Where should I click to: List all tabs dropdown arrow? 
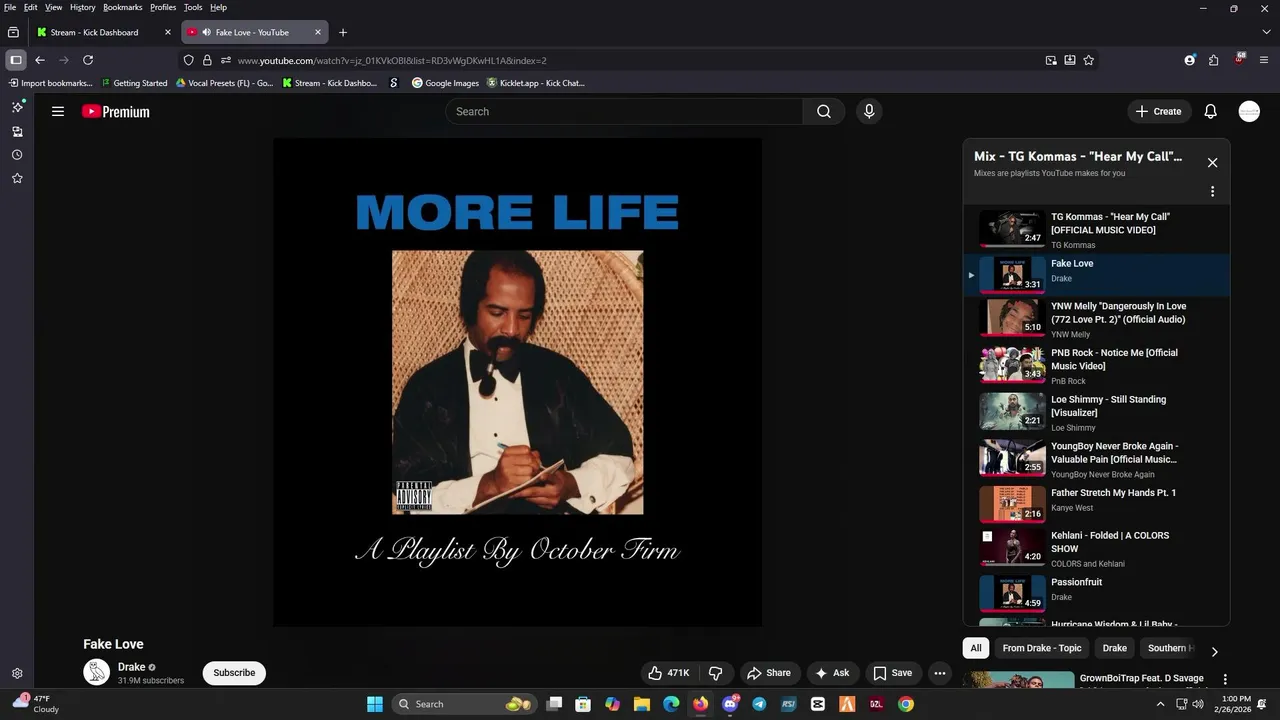[1266, 32]
